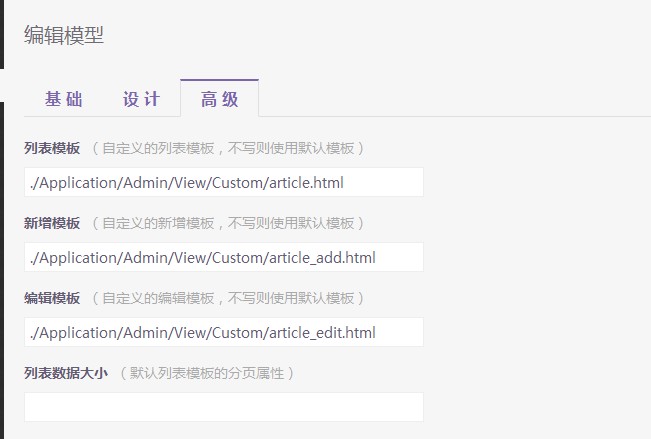This screenshot has width=651, height=439.
Task: Click the empty 列表数据大小 input field
Action: pos(224,407)
